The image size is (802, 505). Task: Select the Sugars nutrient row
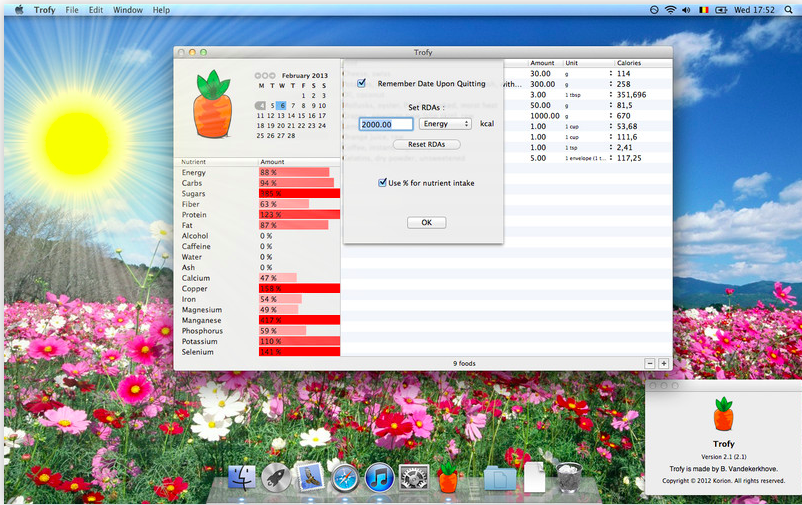257,193
